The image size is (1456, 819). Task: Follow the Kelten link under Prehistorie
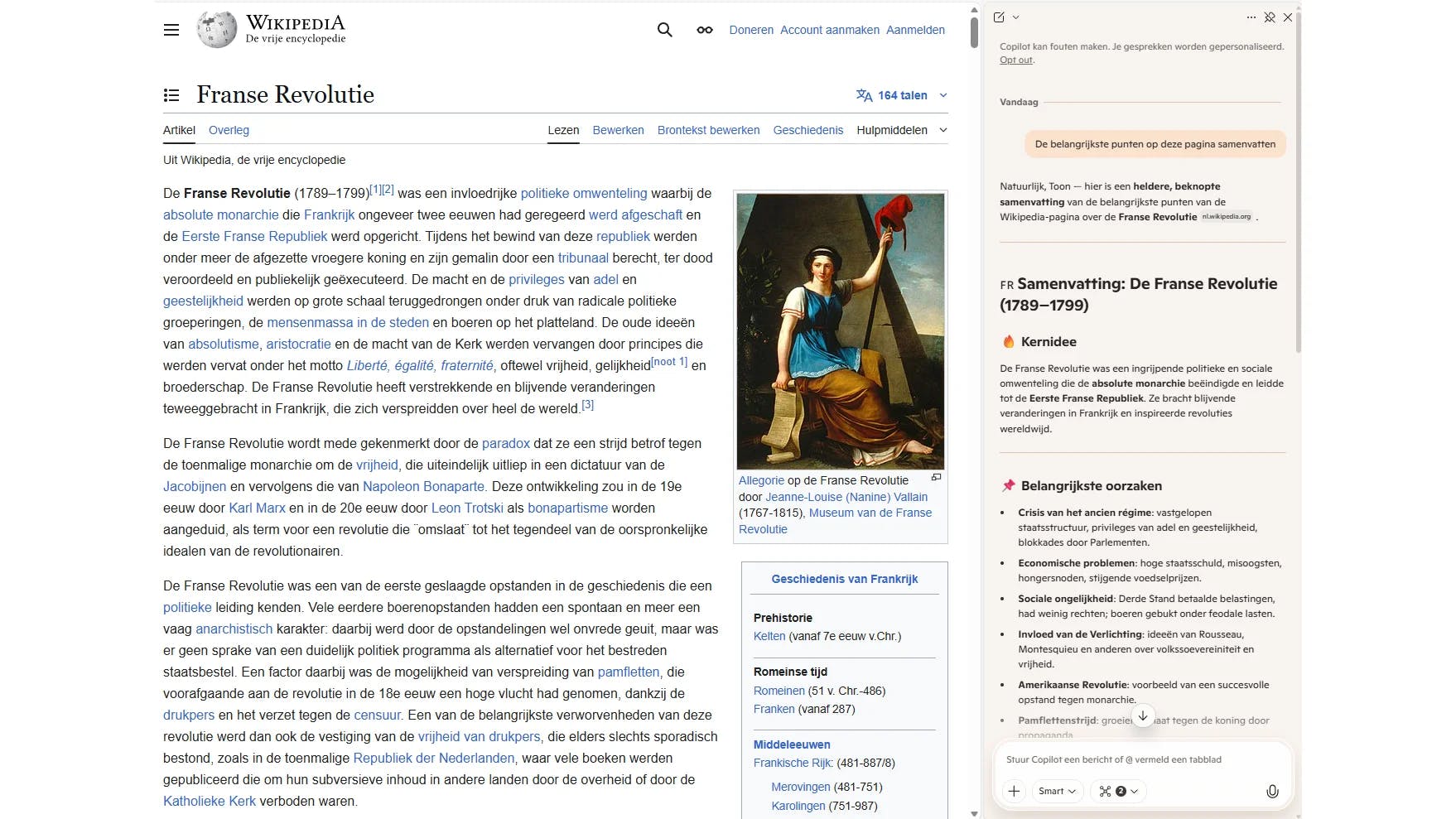click(x=769, y=636)
